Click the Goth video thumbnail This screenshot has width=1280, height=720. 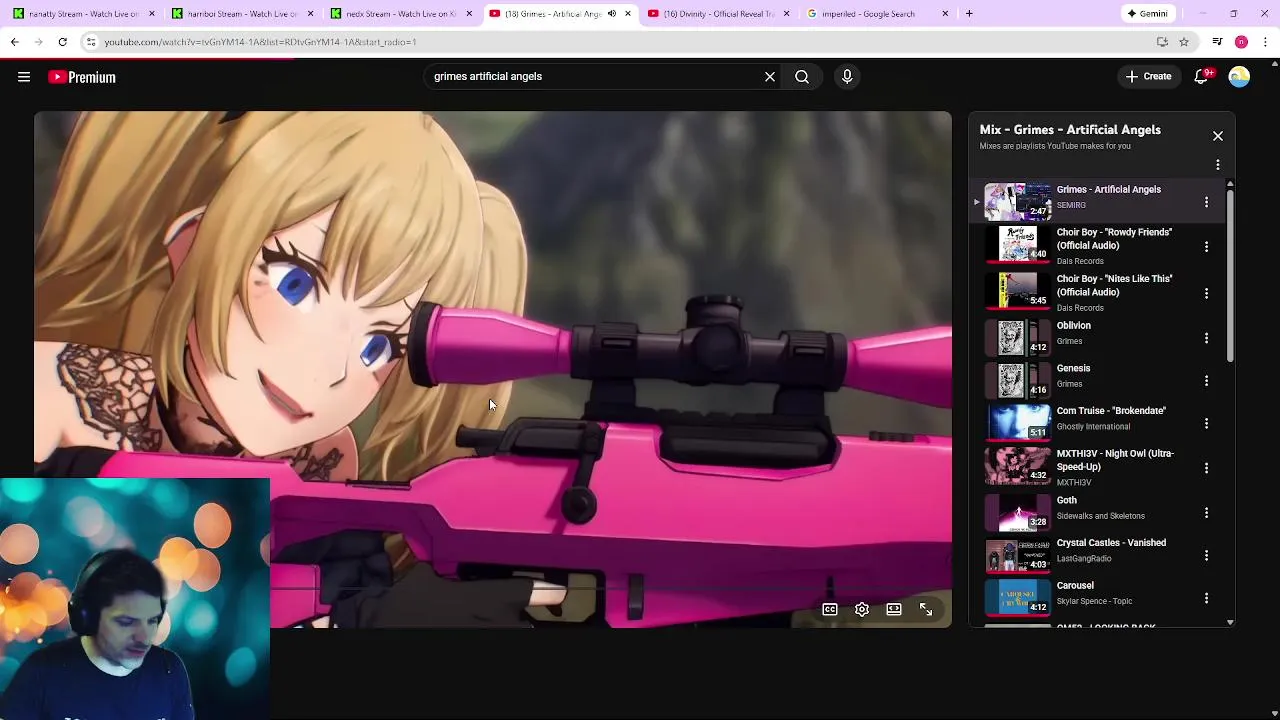[x=1018, y=512]
